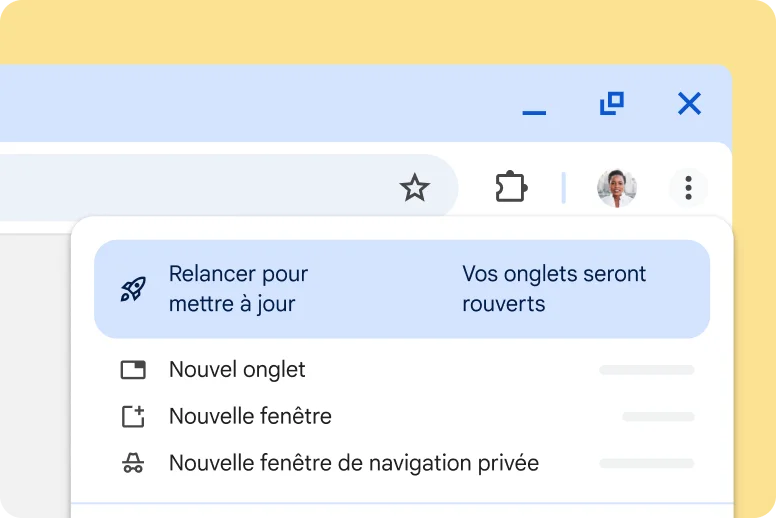
Task: Open the Extensions puzzle icon
Action: (511, 187)
